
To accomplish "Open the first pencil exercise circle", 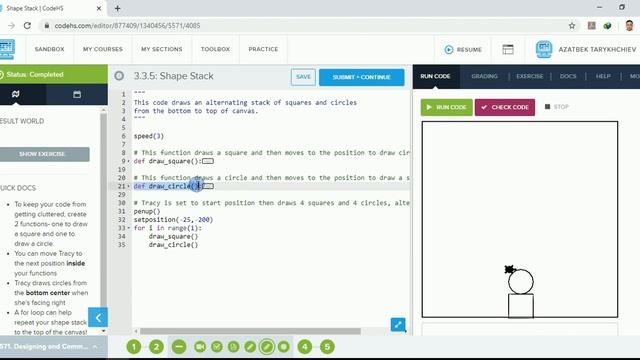I will (250, 347).
